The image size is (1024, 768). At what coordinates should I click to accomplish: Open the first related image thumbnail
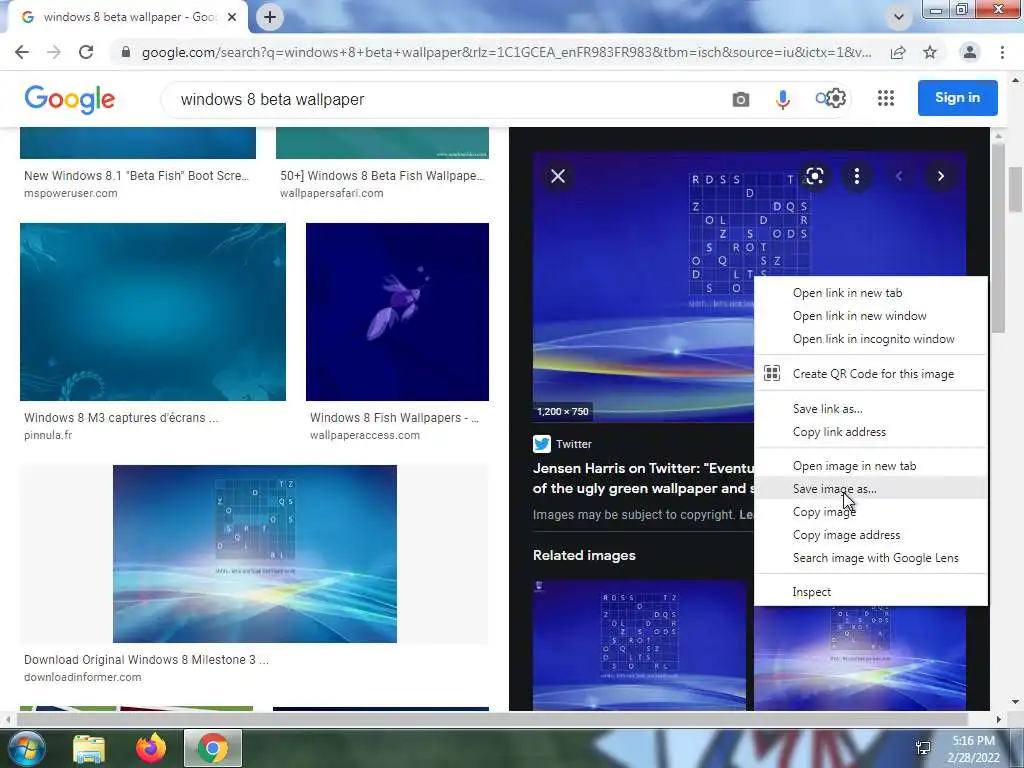pyautogui.click(x=639, y=645)
